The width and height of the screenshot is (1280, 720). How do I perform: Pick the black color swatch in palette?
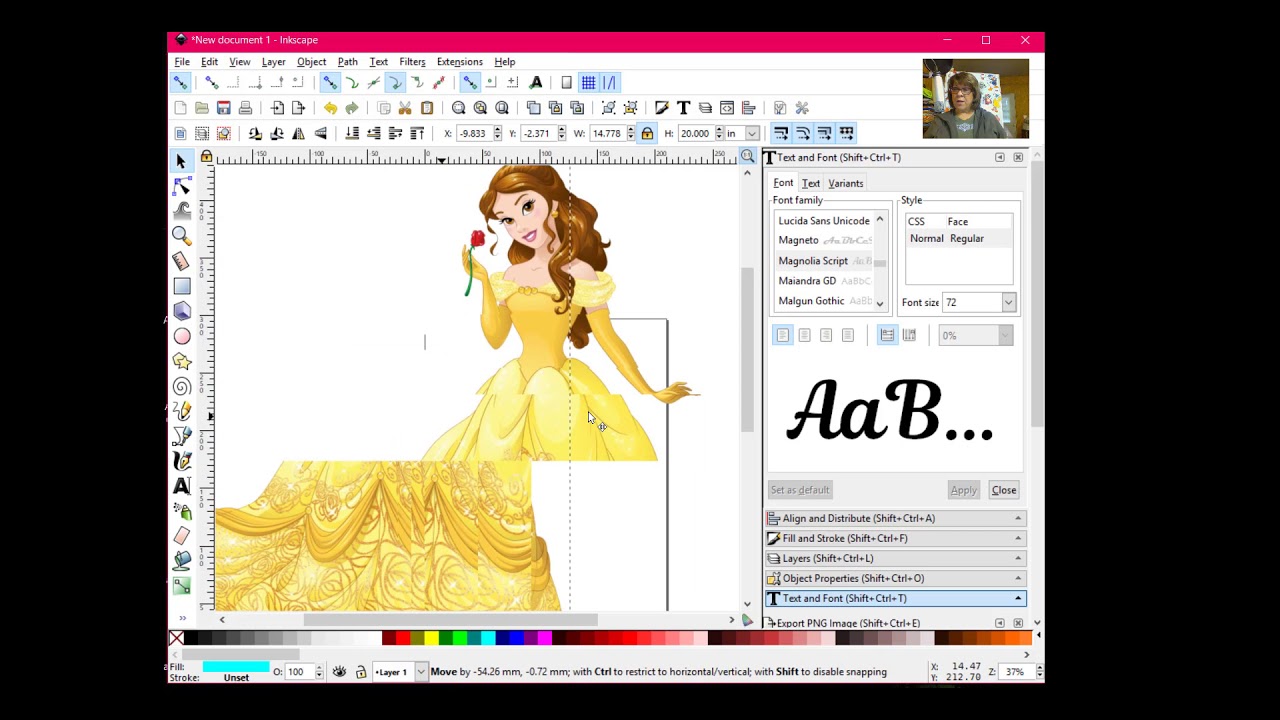190,638
